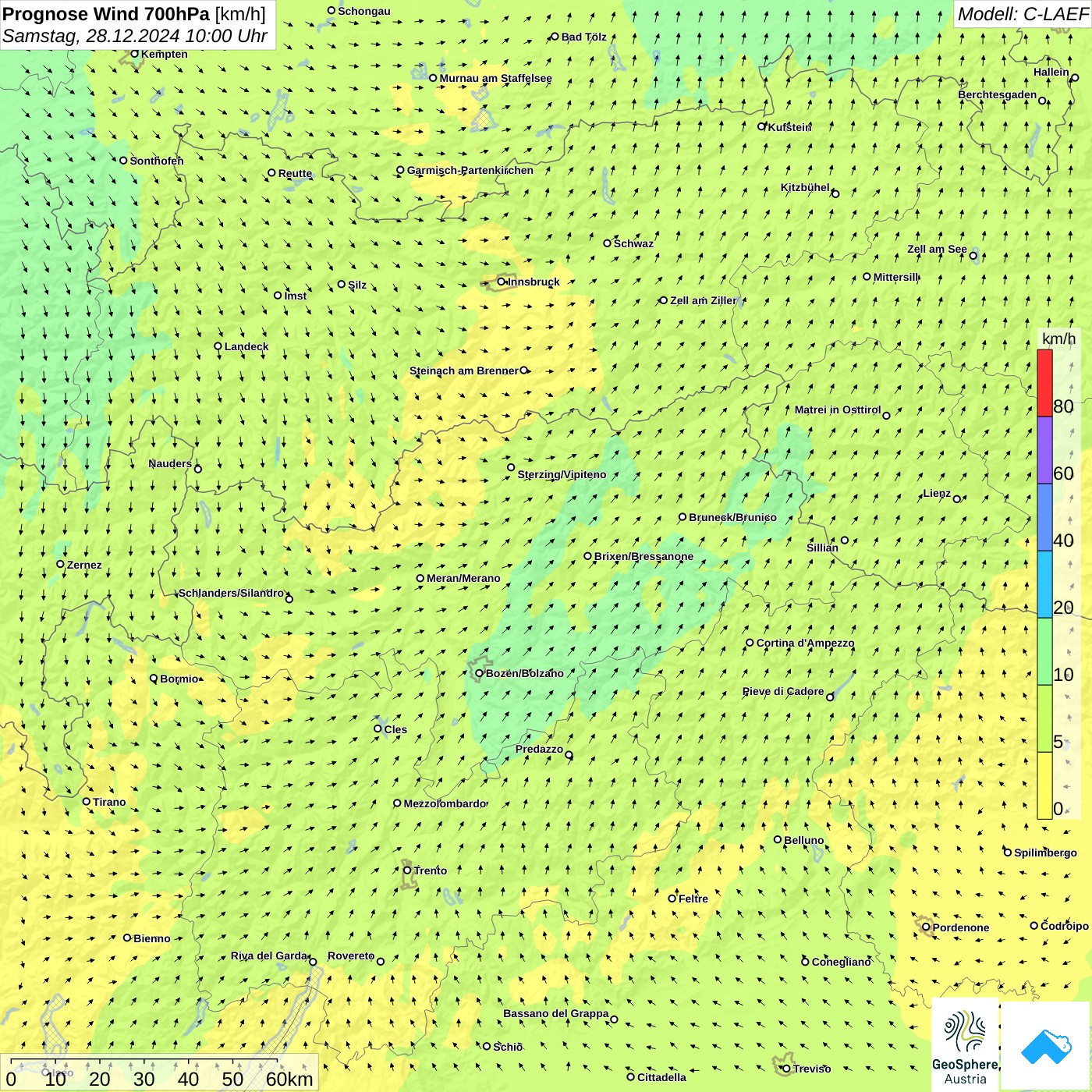Click the Belluno city marker
Screen dimensions: 1092x1092
coord(778,840)
